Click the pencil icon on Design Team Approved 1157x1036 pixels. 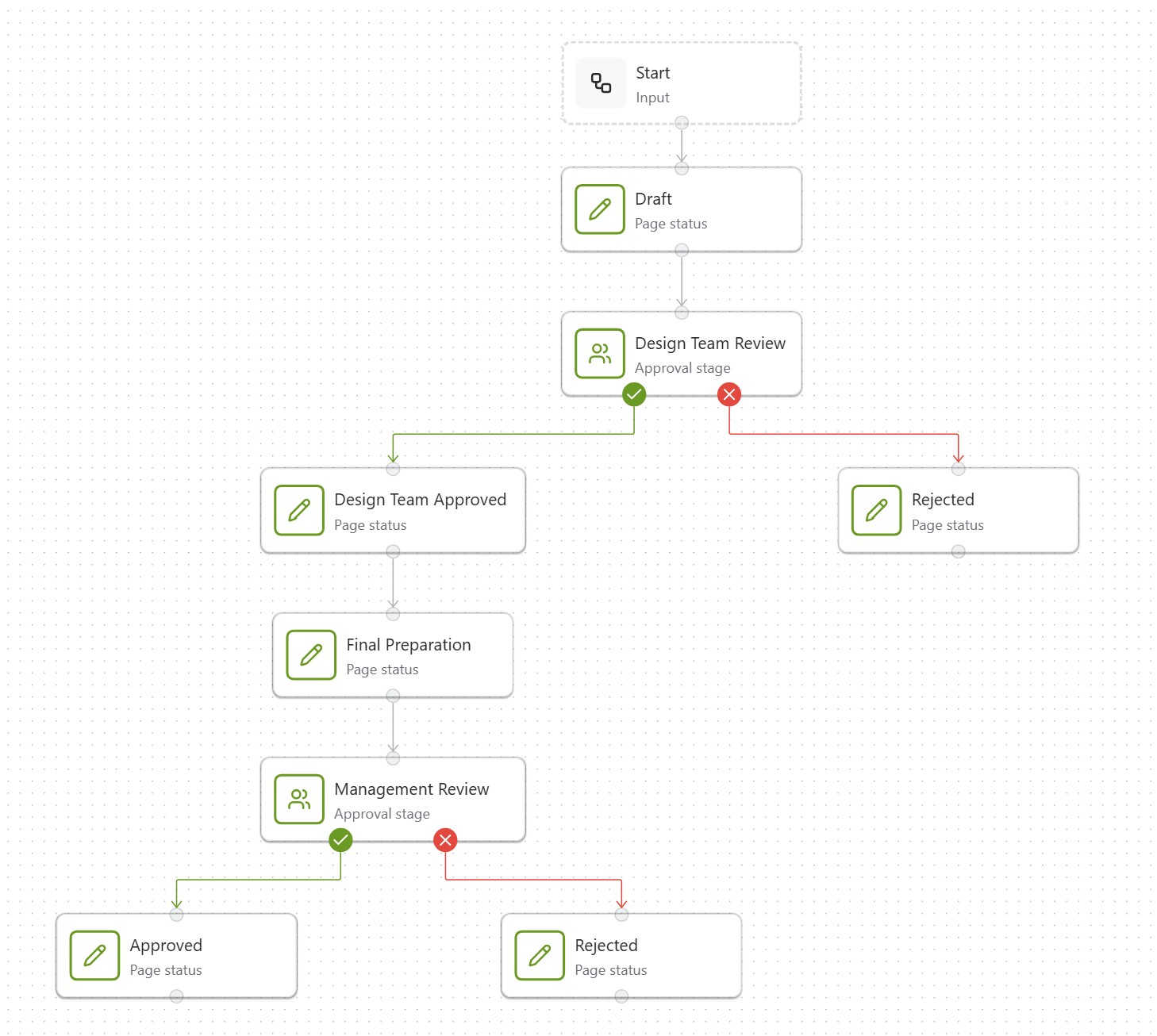(x=298, y=510)
